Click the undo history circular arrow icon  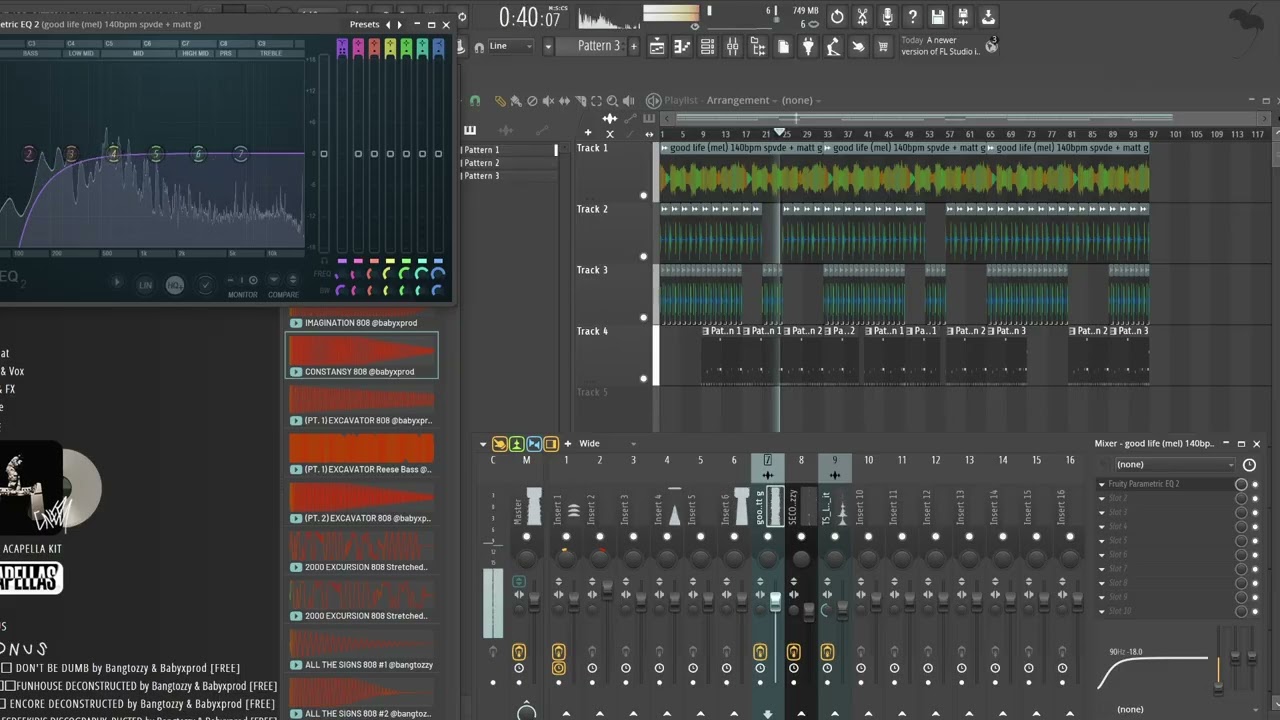click(x=837, y=17)
